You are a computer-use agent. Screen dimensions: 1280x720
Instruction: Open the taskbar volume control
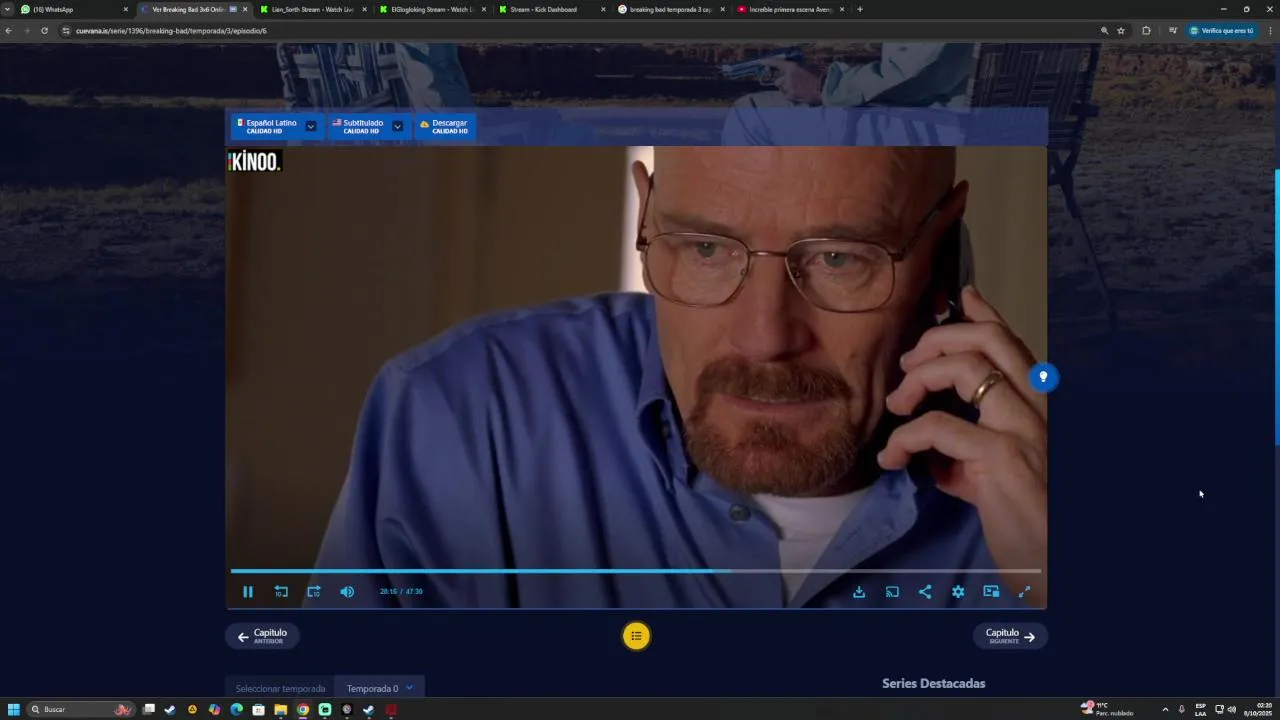point(1232,710)
